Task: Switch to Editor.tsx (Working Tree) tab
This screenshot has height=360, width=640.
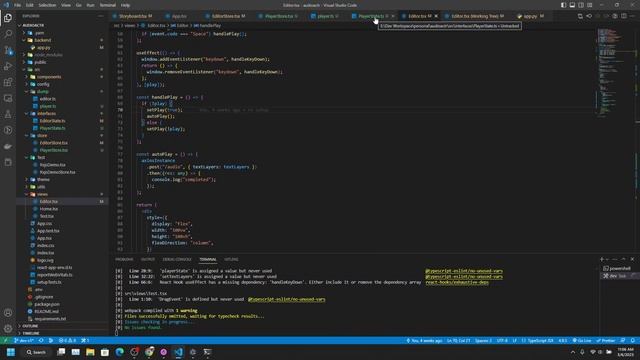Action: (x=475, y=16)
